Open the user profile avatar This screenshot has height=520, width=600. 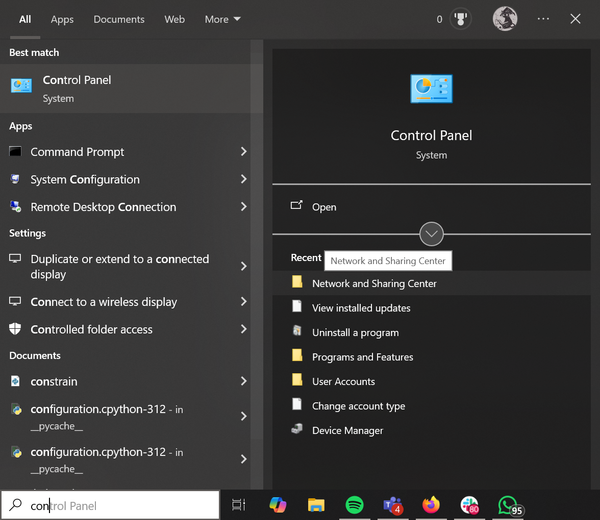(505, 19)
